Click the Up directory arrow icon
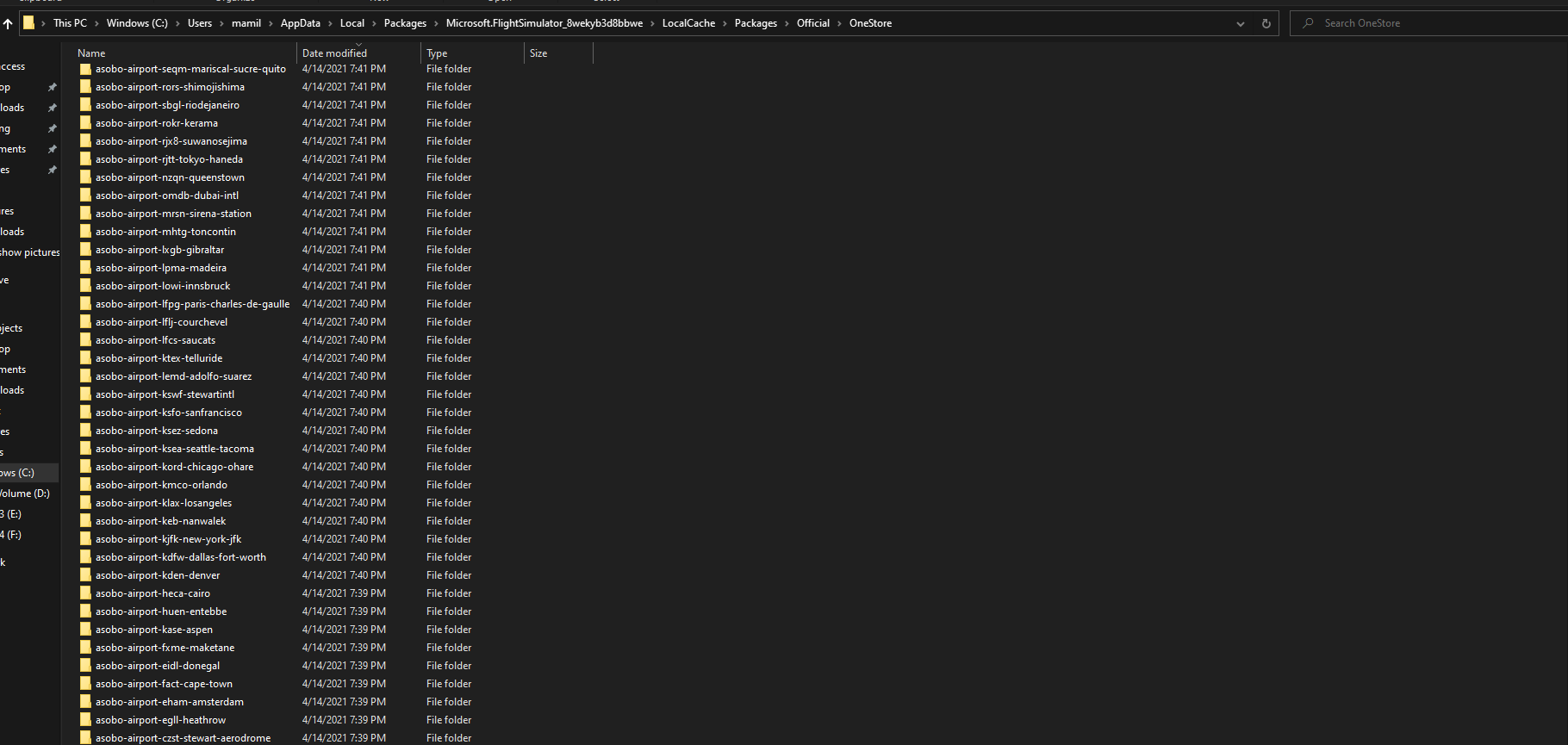The width and height of the screenshot is (1568, 745). click(x=8, y=24)
